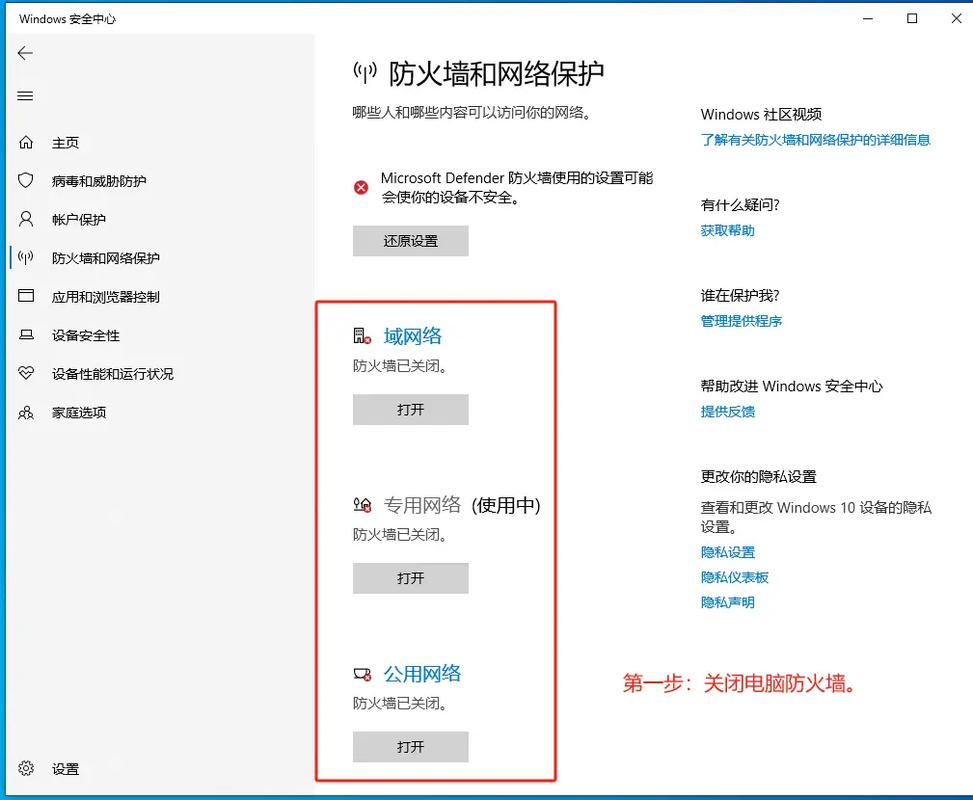Click the 有什么疑问? heading

tap(740, 205)
